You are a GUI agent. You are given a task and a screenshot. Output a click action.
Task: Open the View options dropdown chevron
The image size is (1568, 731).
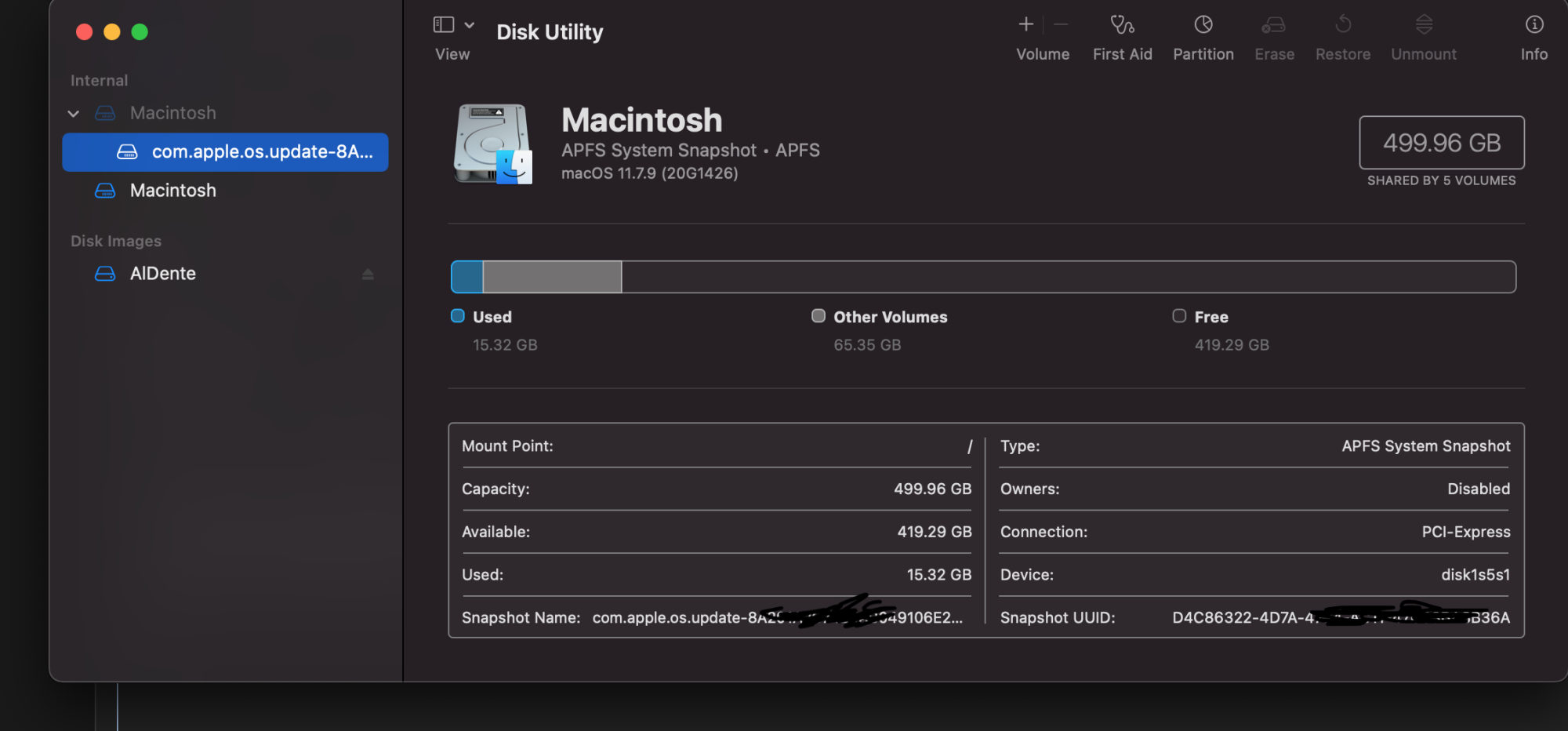pyautogui.click(x=470, y=25)
